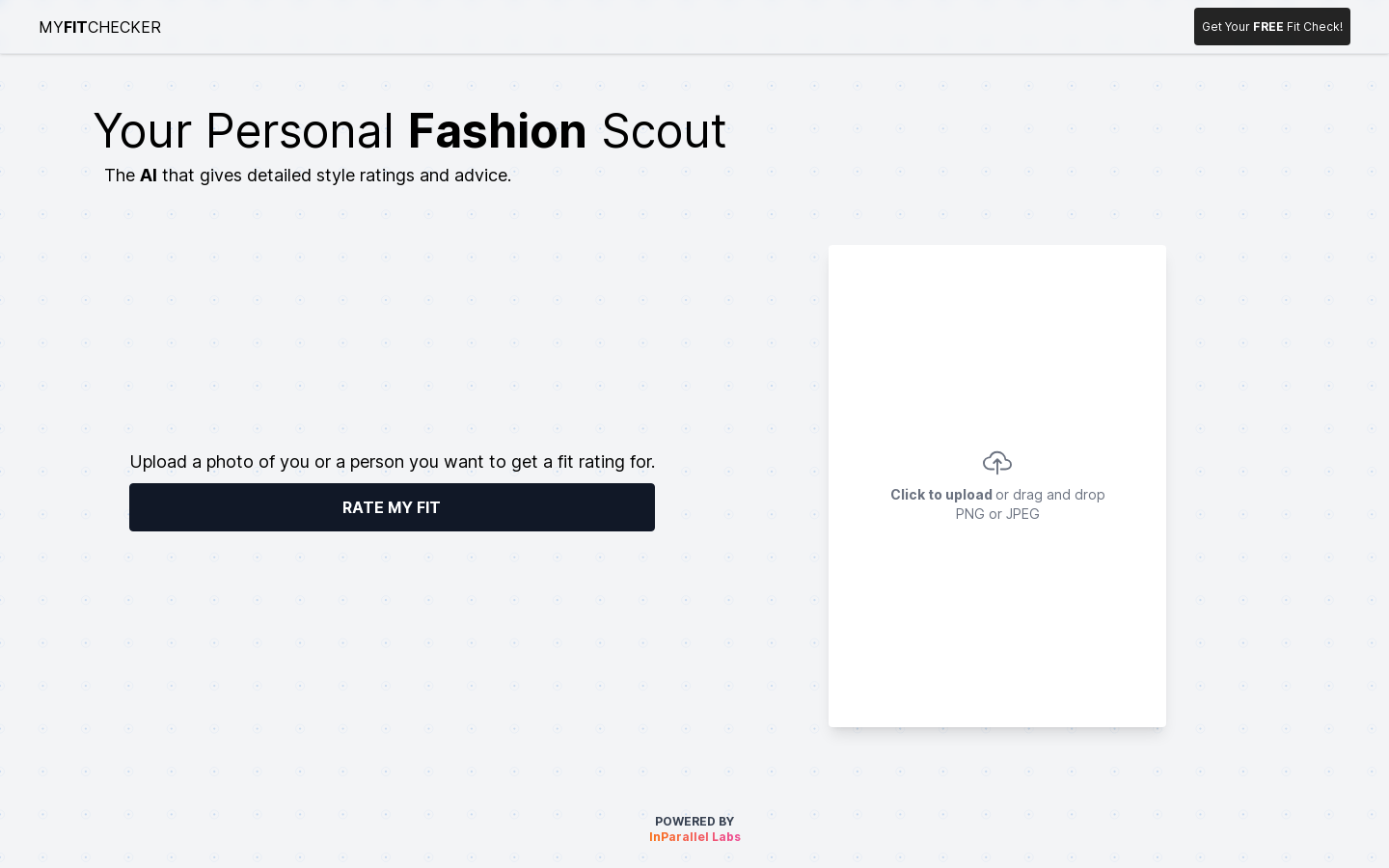1389x868 pixels.
Task: Click "Your Personal" in the main heading
Action: [x=244, y=131]
